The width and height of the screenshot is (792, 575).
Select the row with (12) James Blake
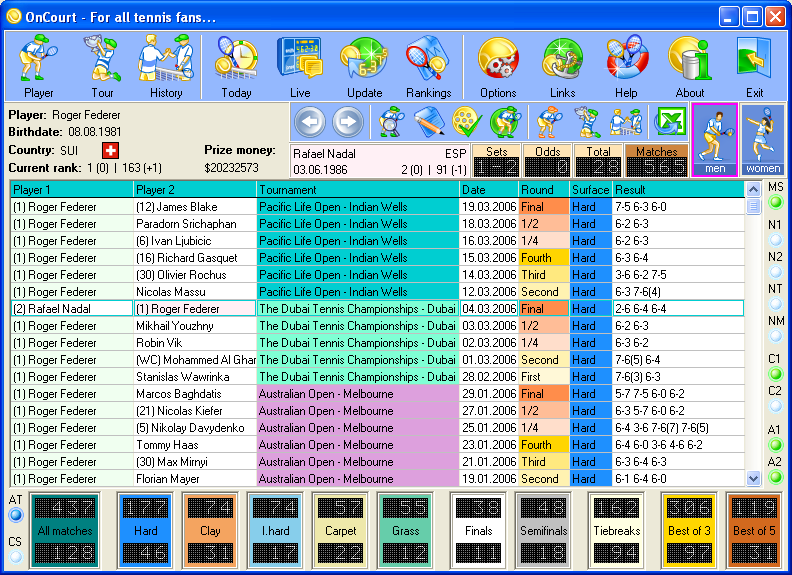click(377, 207)
